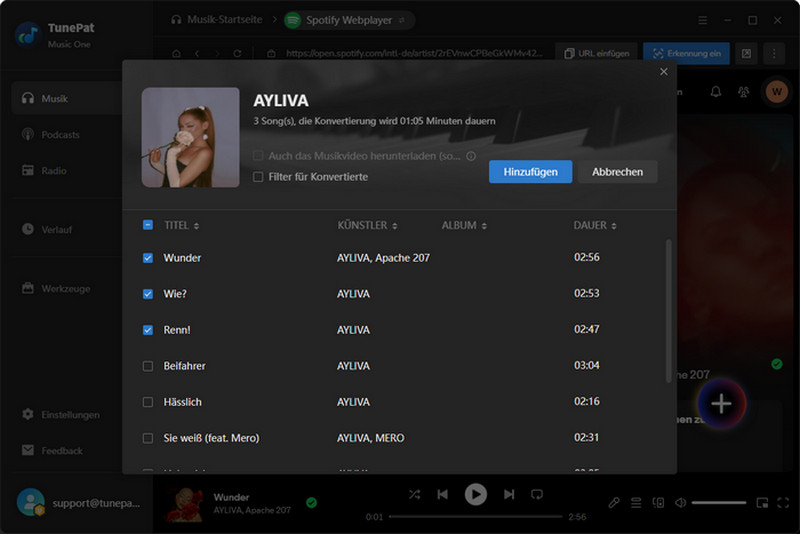This screenshot has height=534, width=800.
Task: Open the Musik sidebar section
Action: [66, 98]
